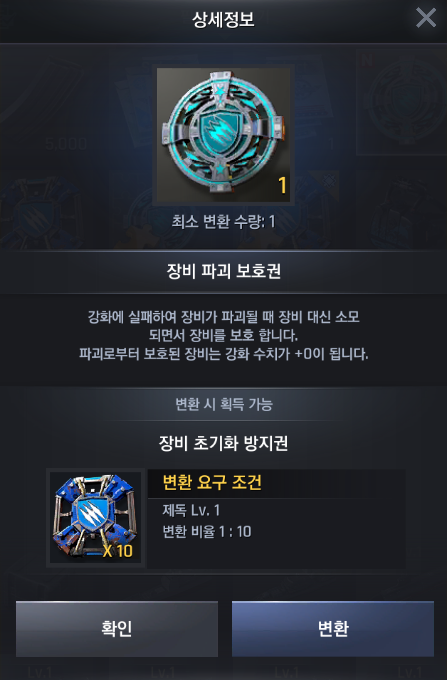Image resolution: width=447 pixels, height=680 pixels.
Task: Tap the X10 amount on the reward icon
Action: click(x=118, y=551)
